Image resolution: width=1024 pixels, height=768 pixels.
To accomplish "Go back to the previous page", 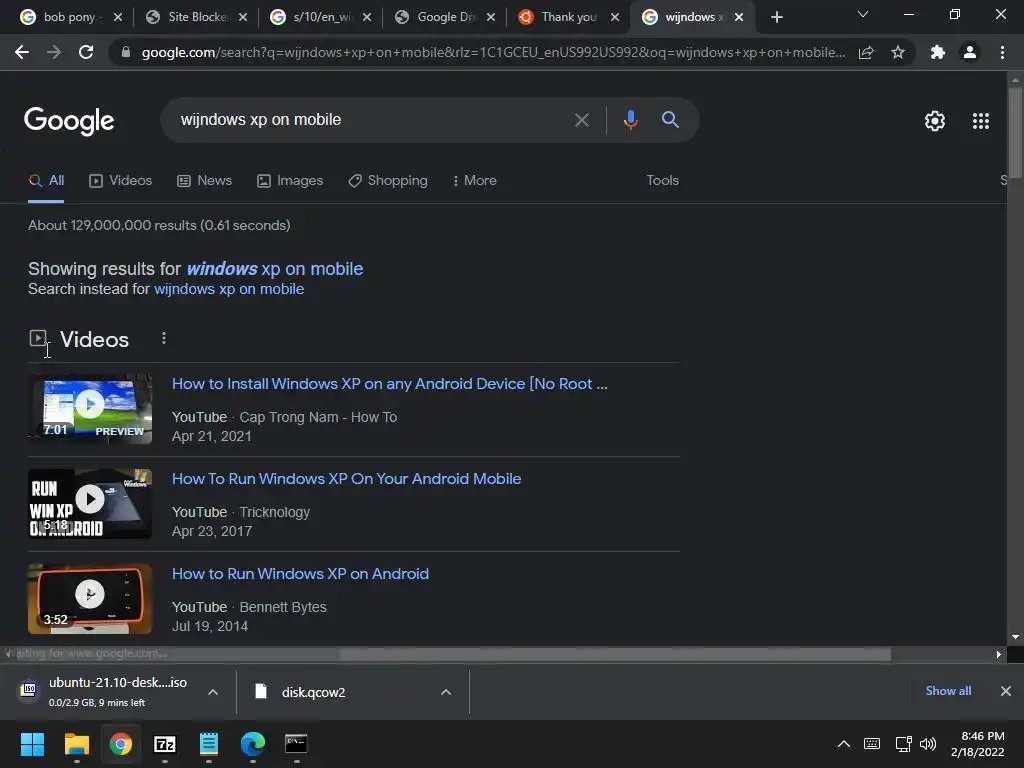I will click(22, 52).
